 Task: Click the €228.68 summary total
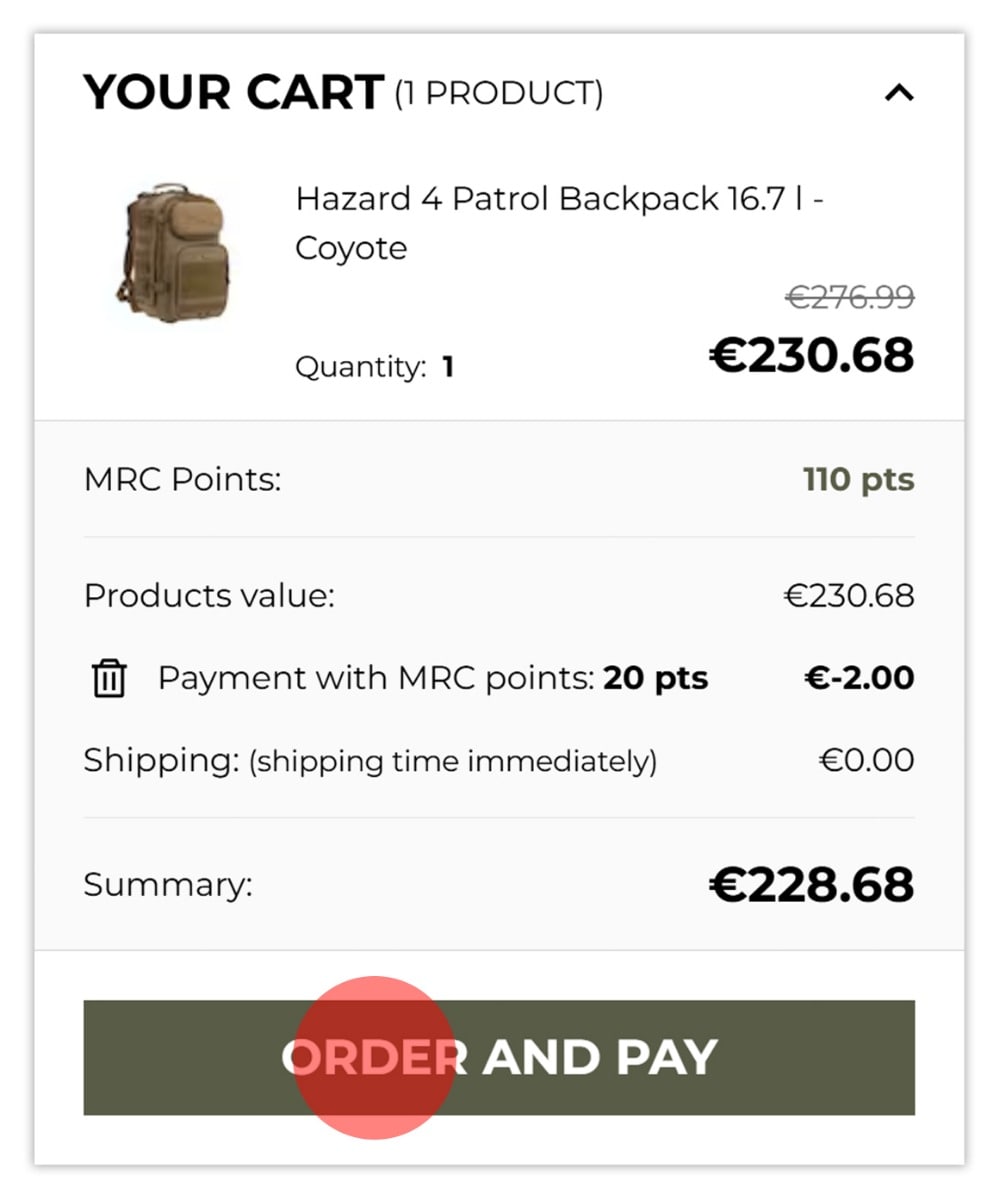pyautogui.click(x=812, y=885)
